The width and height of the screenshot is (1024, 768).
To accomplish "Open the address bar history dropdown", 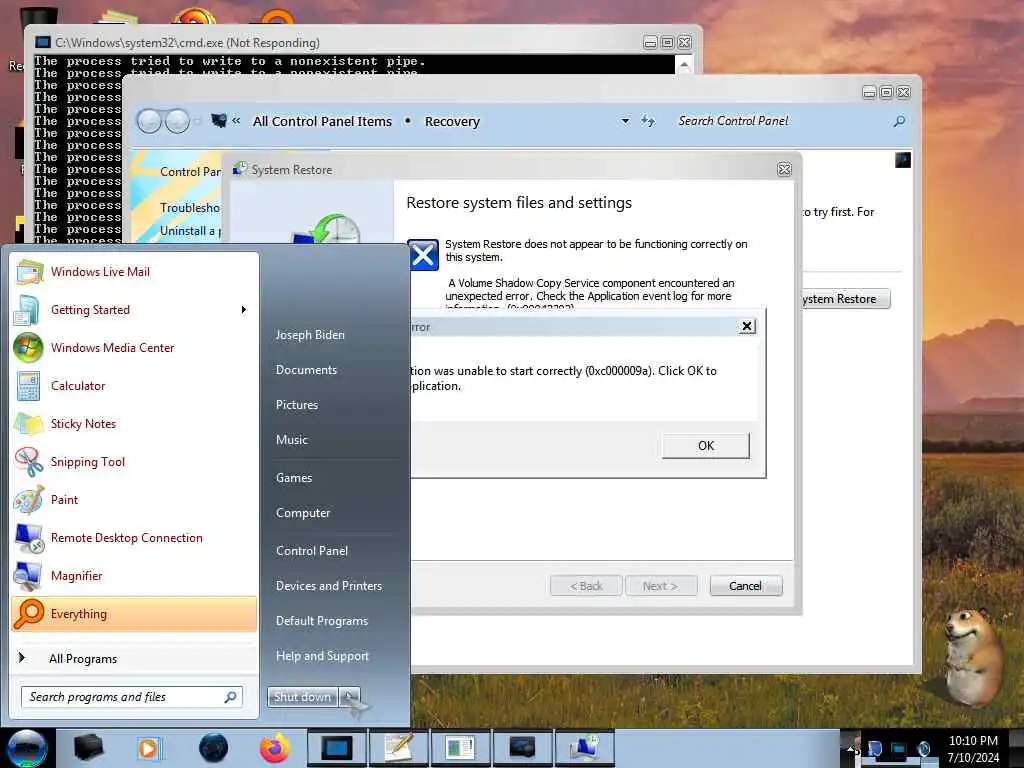I will pos(625,121).
